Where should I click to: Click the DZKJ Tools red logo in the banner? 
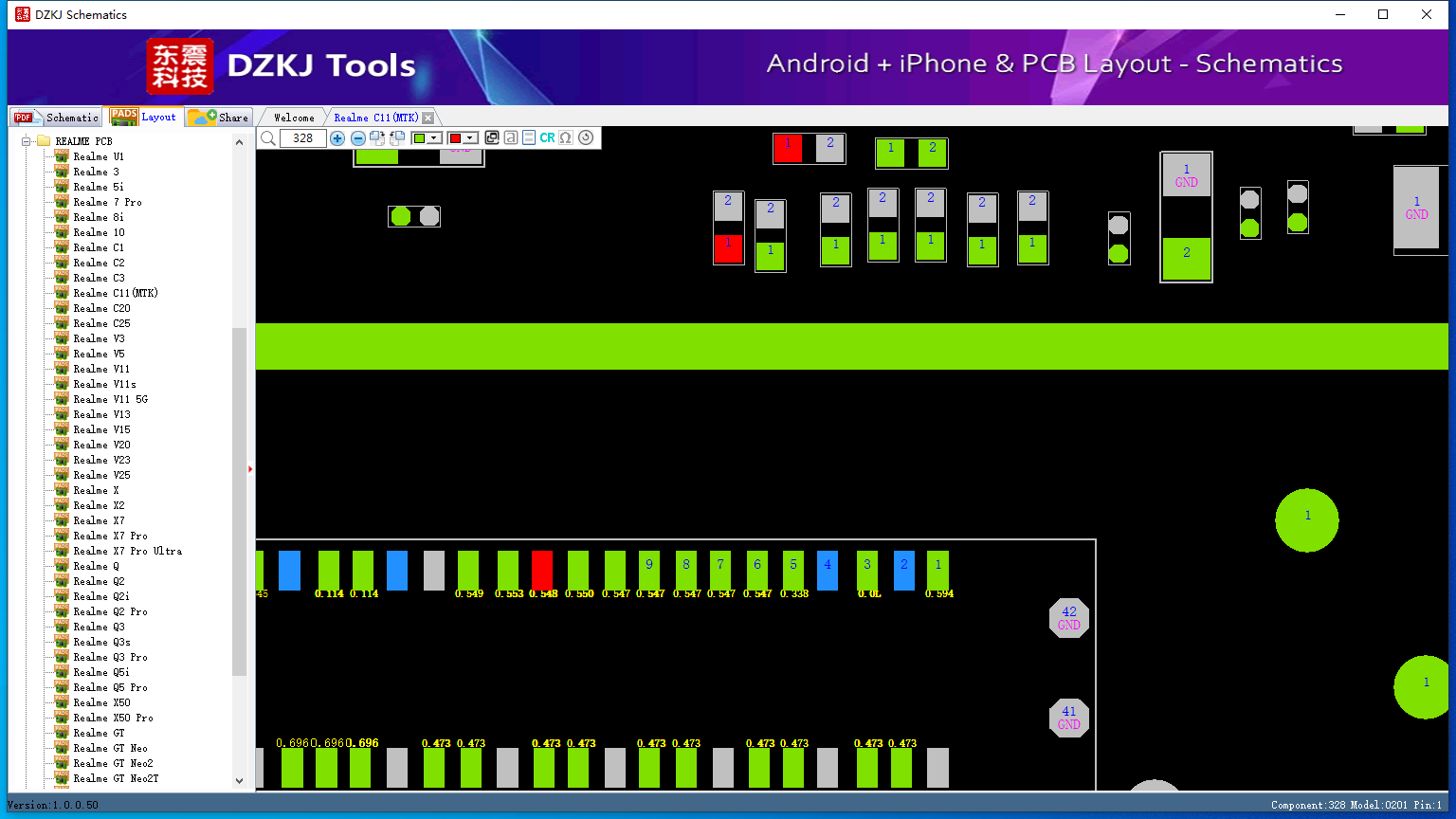[180, 66]
